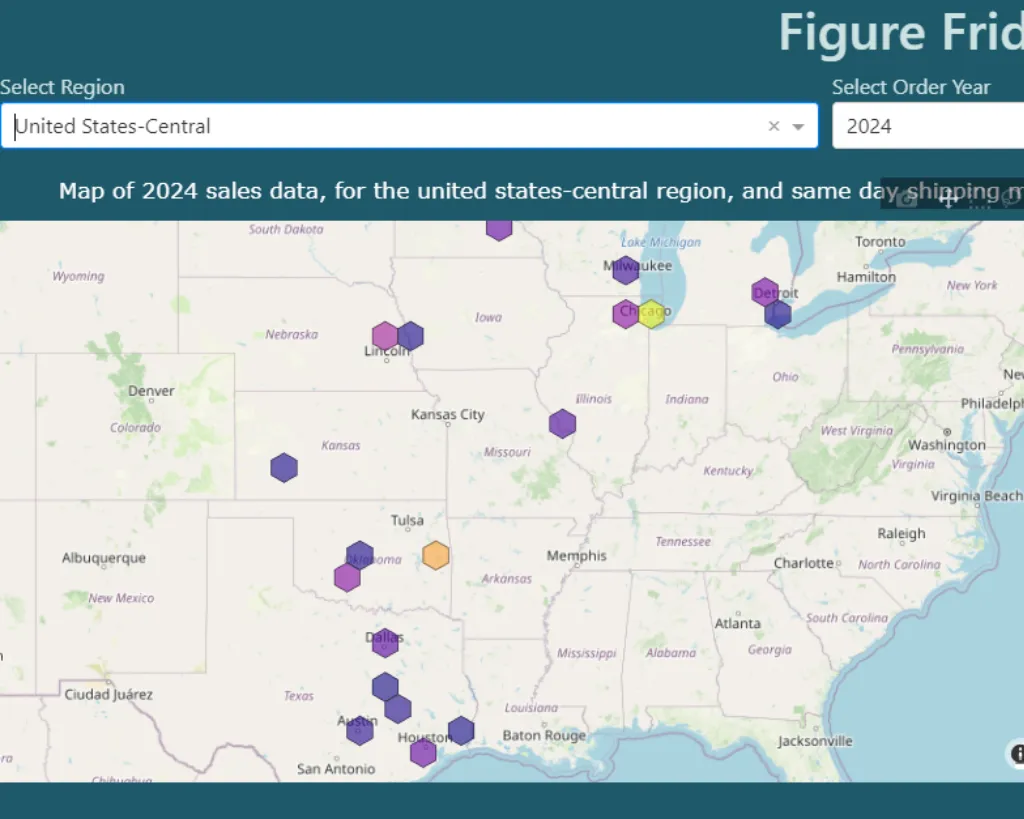Click the orange hexagon east of Tulsa

(x=435, y=555)
